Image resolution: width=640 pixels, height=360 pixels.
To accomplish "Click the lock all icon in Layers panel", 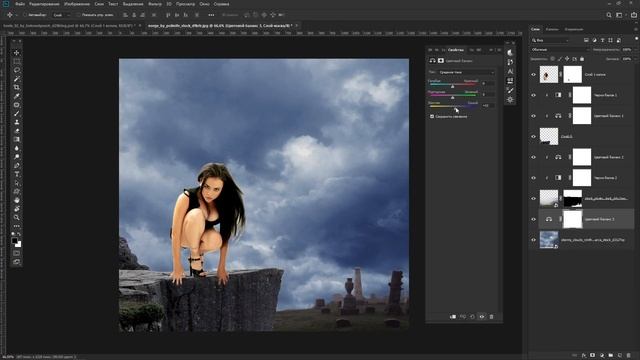I will click(x=582, y=59).
